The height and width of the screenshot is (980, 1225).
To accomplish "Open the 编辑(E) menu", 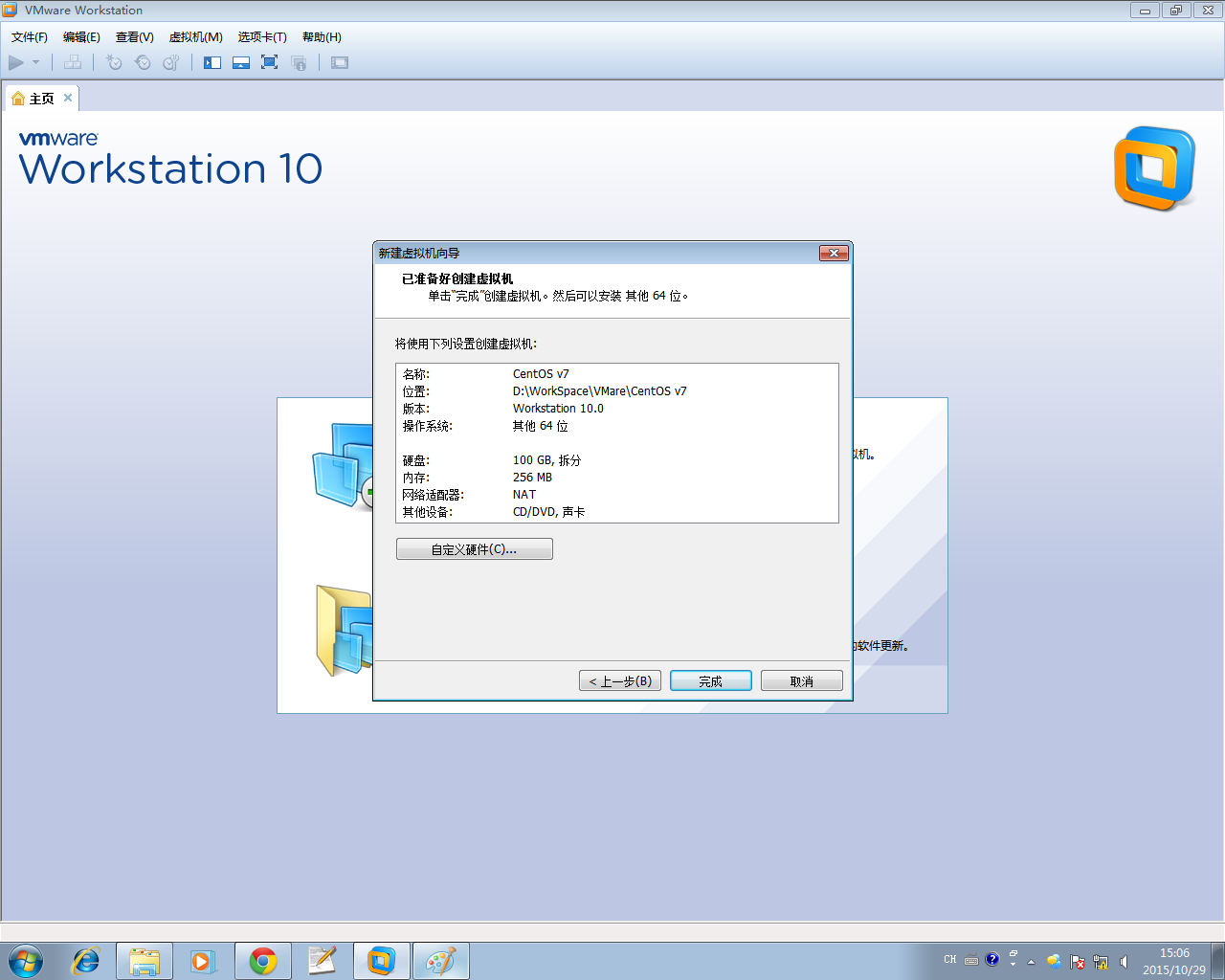I will point(81,37).
